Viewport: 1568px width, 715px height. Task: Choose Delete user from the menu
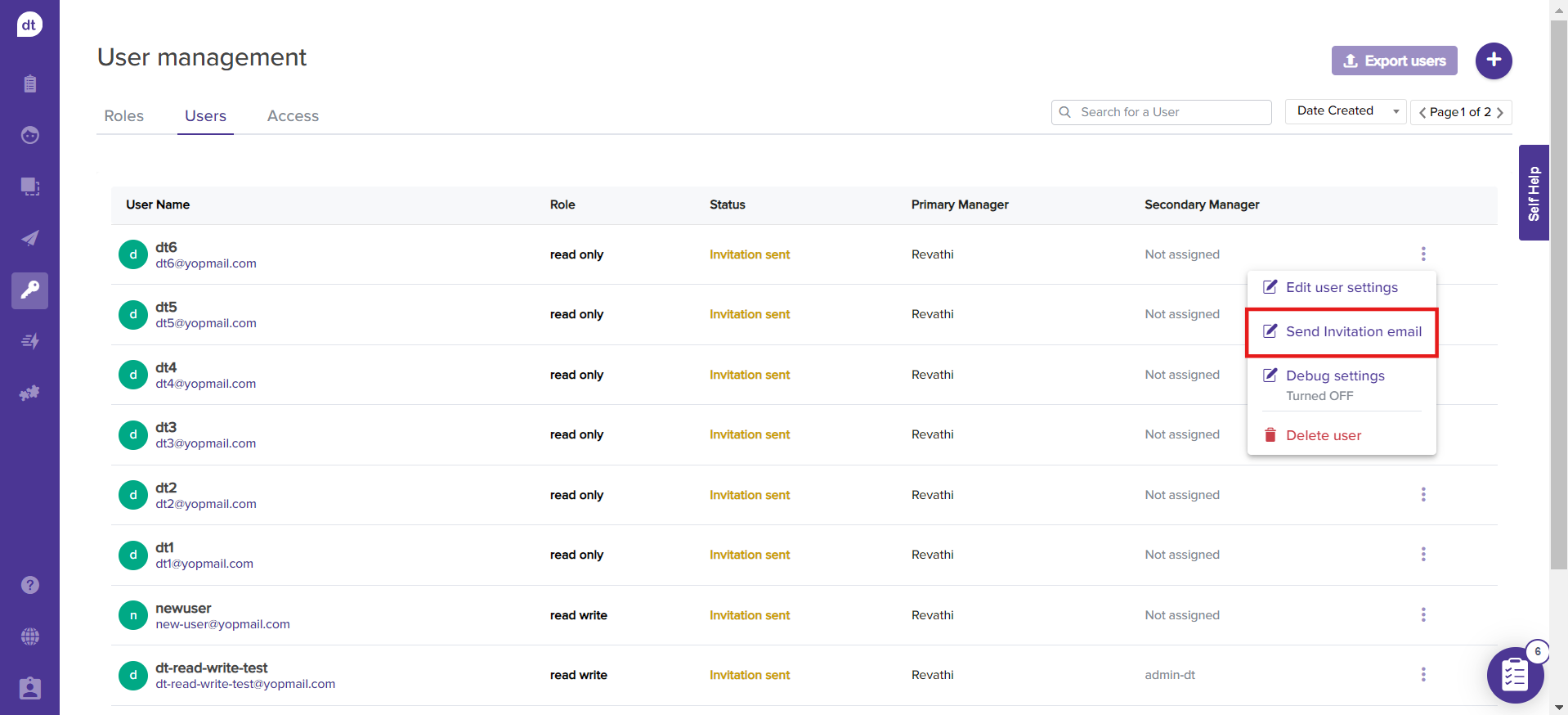(1323, 436)
